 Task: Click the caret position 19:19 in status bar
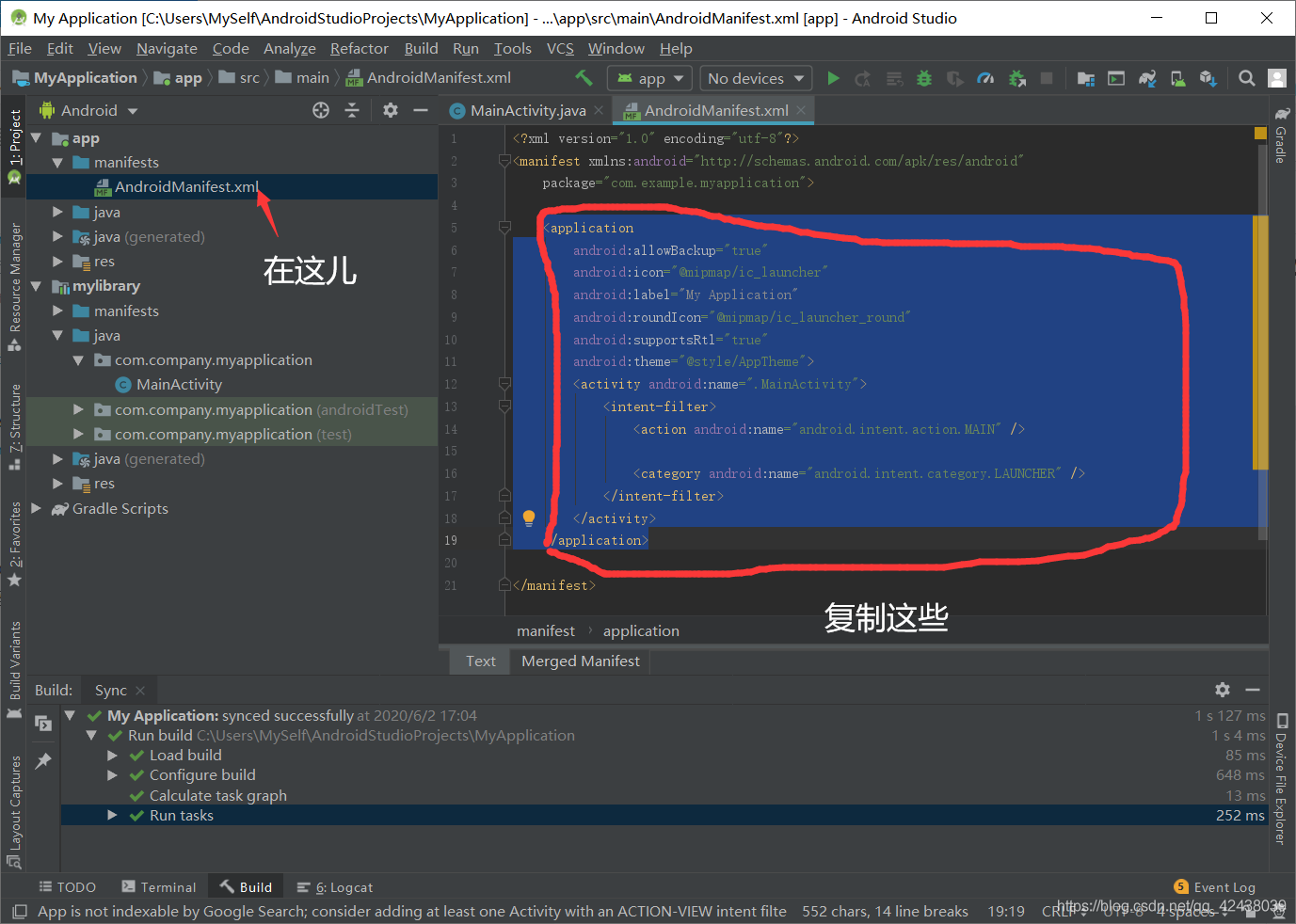[x=1006, y=911]
